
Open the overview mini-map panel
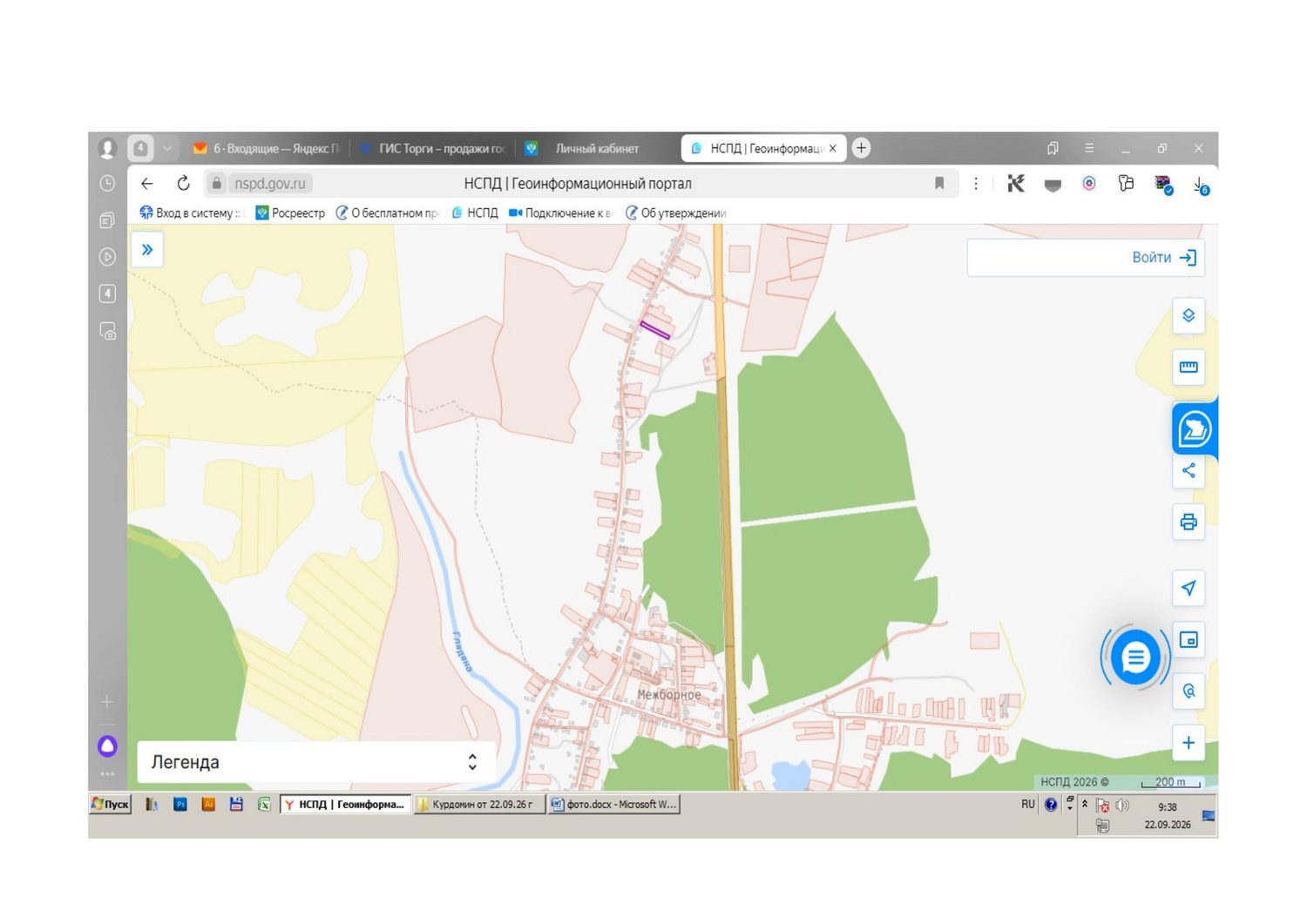[1188, 640]
